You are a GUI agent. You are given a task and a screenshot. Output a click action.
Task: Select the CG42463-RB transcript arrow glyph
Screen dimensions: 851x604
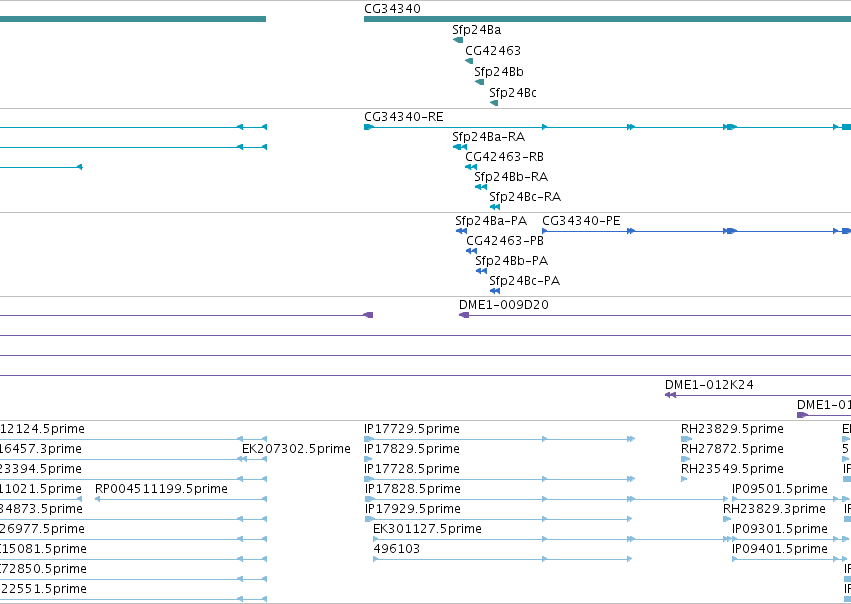[x=471, y=167]
